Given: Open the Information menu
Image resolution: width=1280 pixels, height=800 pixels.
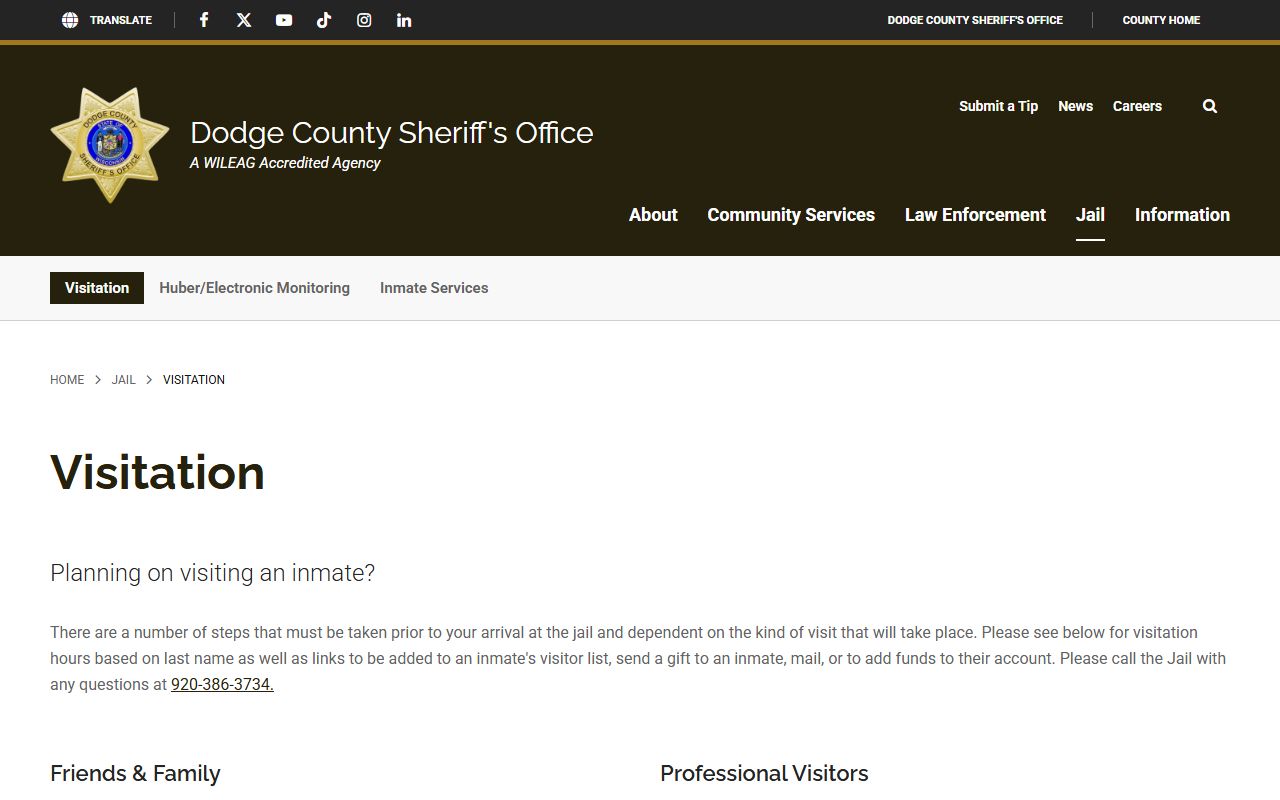Looking at the screenshot, I should (x=1182, y=215).
